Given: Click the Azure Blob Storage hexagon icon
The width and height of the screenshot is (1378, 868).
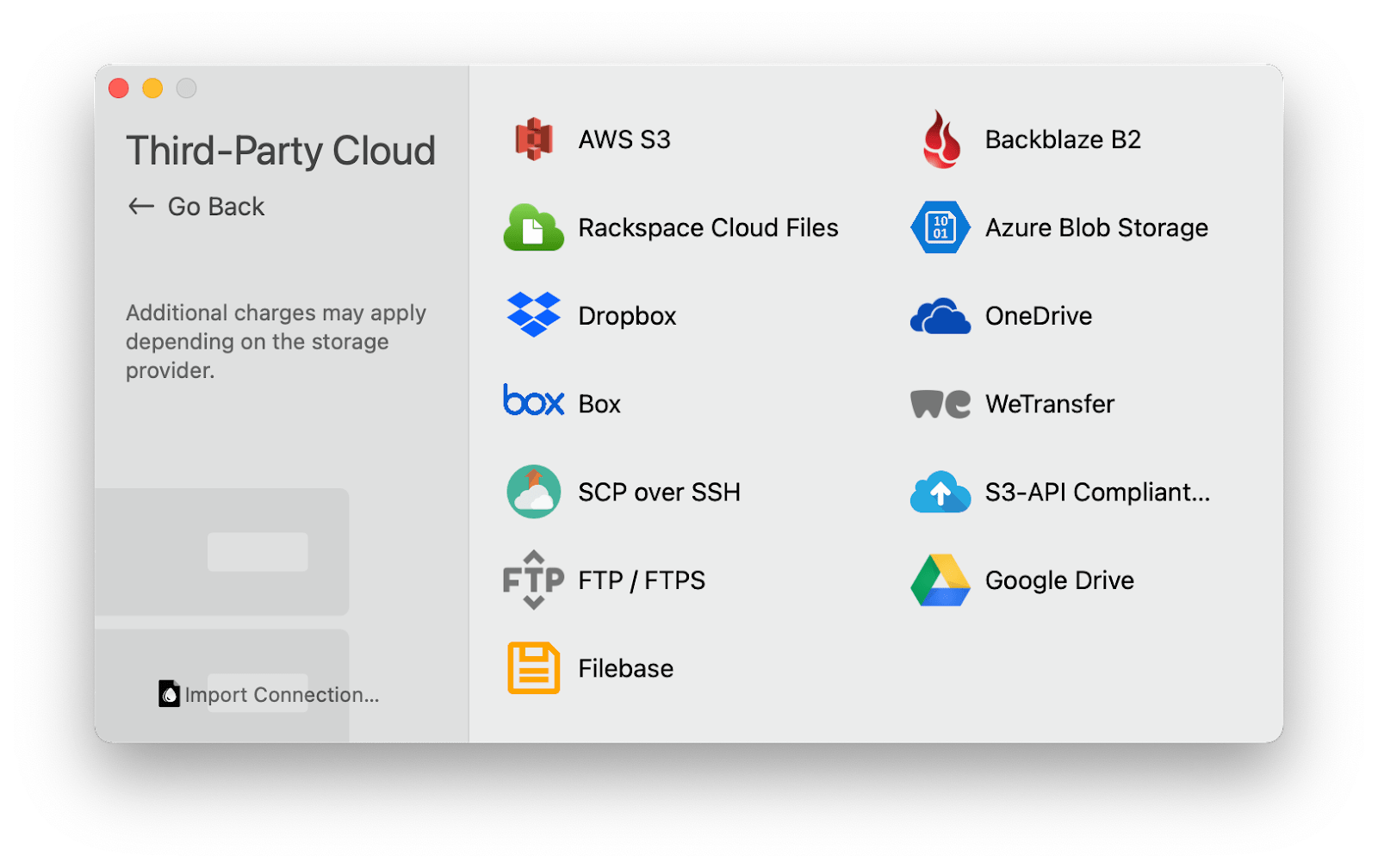Looking at the screenshot, I should (x=940, y=227).
